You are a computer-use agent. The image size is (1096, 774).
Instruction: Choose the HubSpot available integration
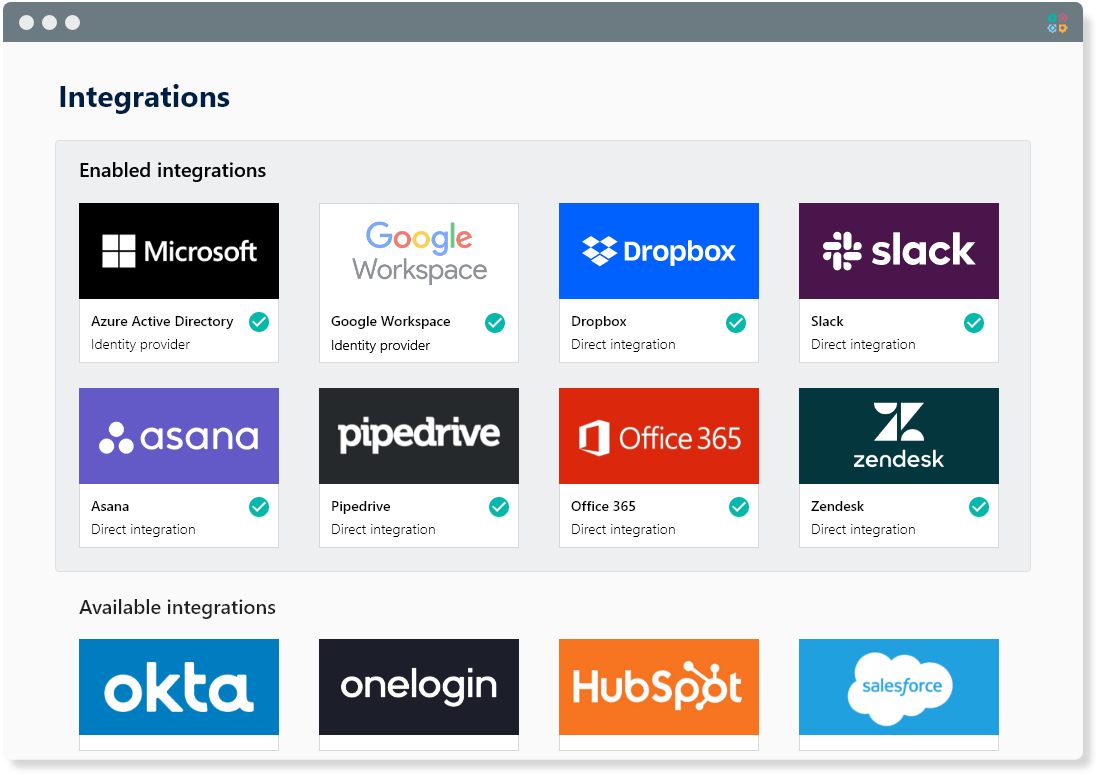tap(658, 687)
